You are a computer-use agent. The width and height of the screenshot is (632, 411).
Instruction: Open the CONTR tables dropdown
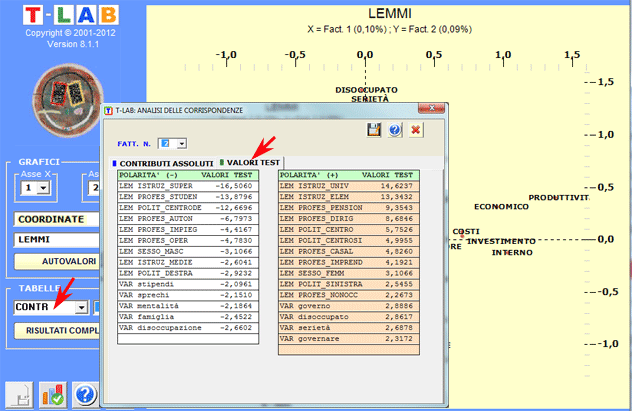(x=81, y=307)
